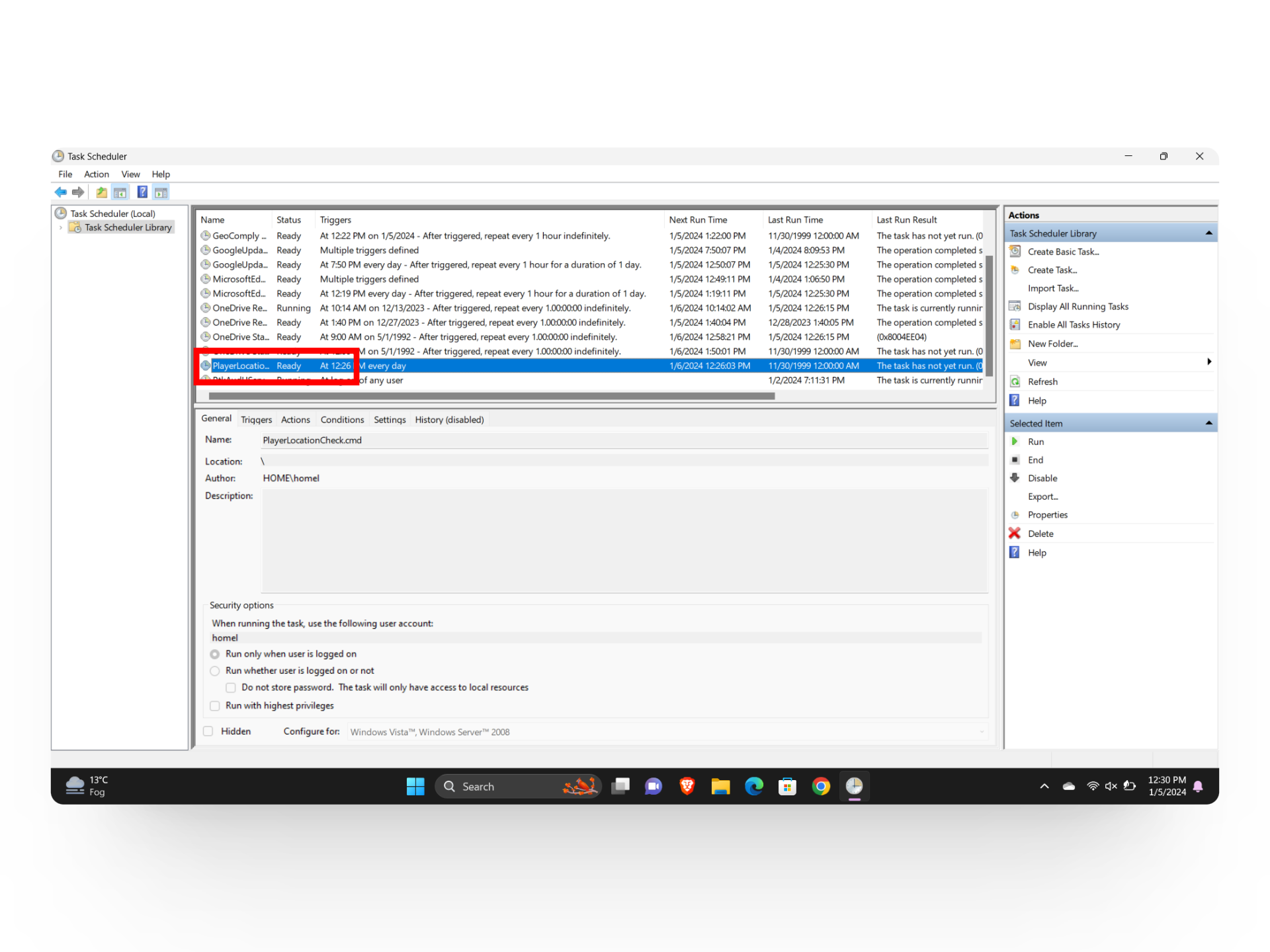The image size is (1270, 952).
Task: Click Display All Running Tasks
Action: [1078, 307]
